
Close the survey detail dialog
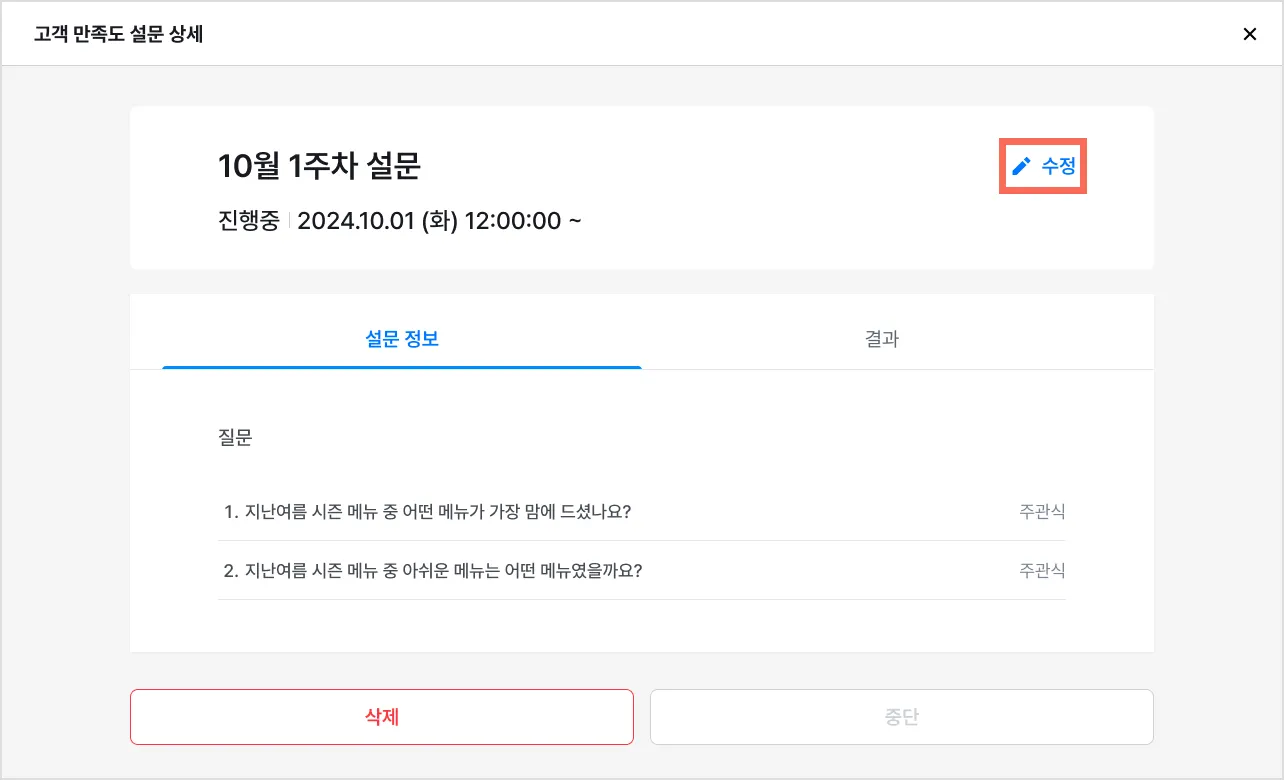[x=1249, y=34]
